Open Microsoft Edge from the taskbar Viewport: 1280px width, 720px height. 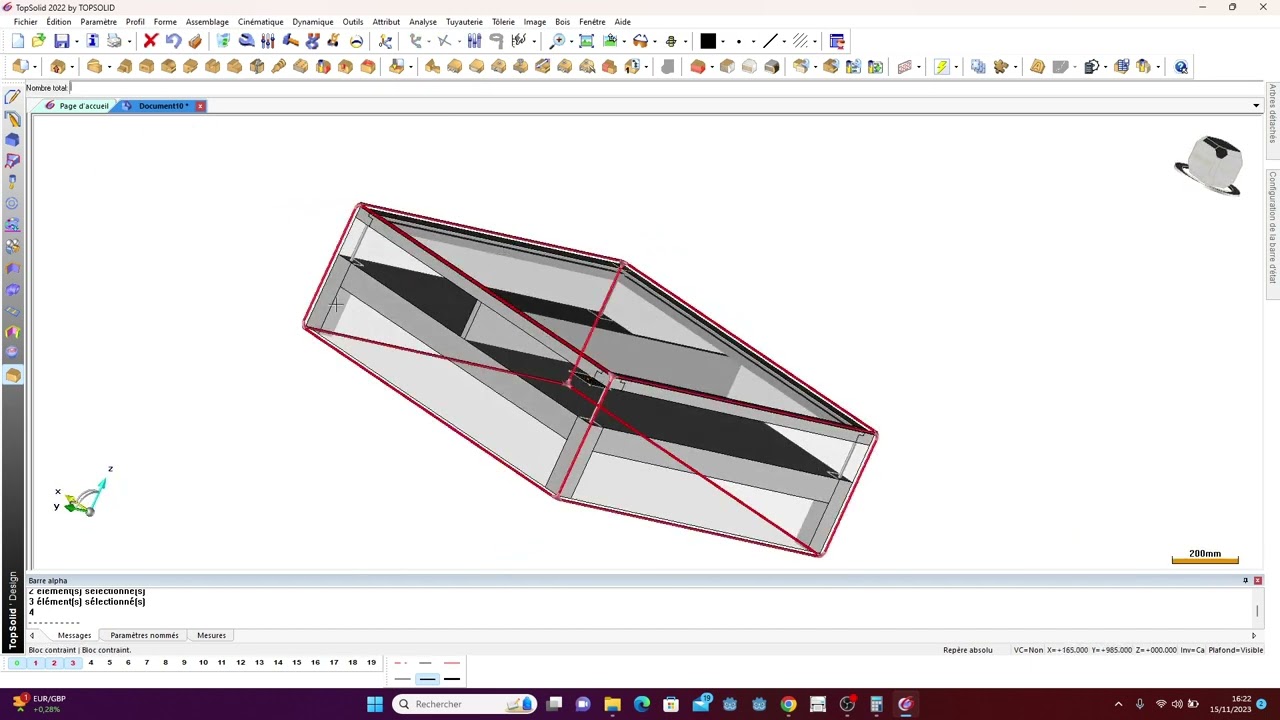coord(641,704)
